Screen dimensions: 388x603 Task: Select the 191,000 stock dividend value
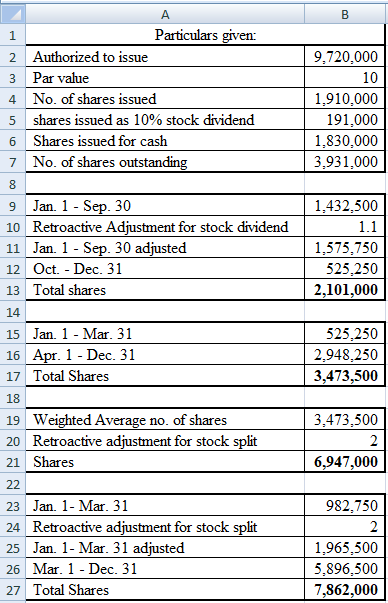pos(345,120)
